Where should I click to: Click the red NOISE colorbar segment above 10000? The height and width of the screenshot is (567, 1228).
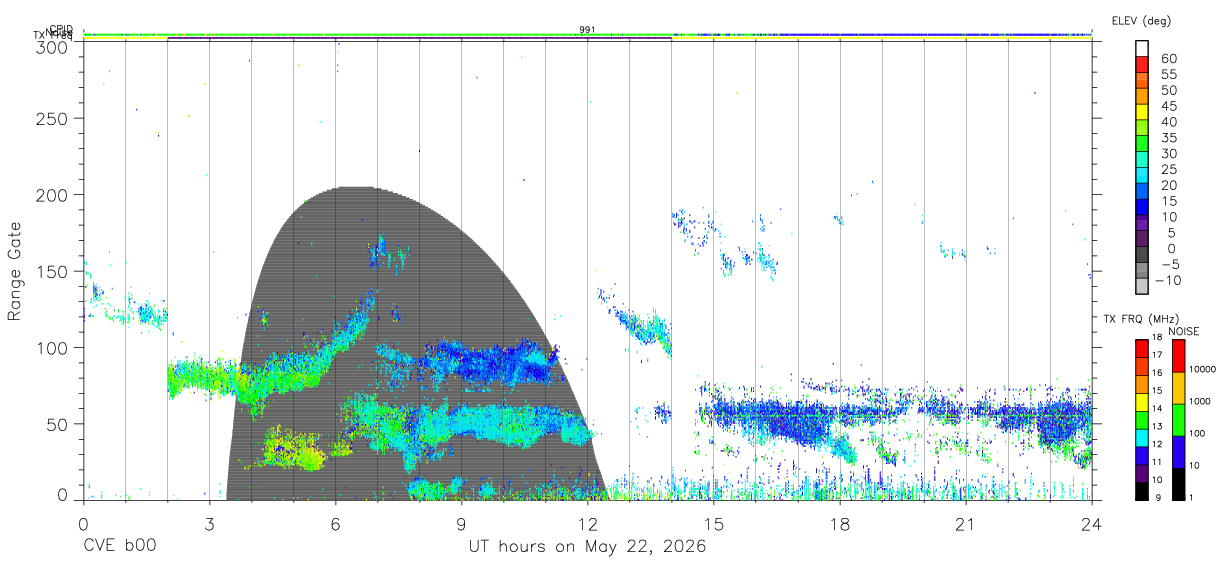pos(1179,355)
